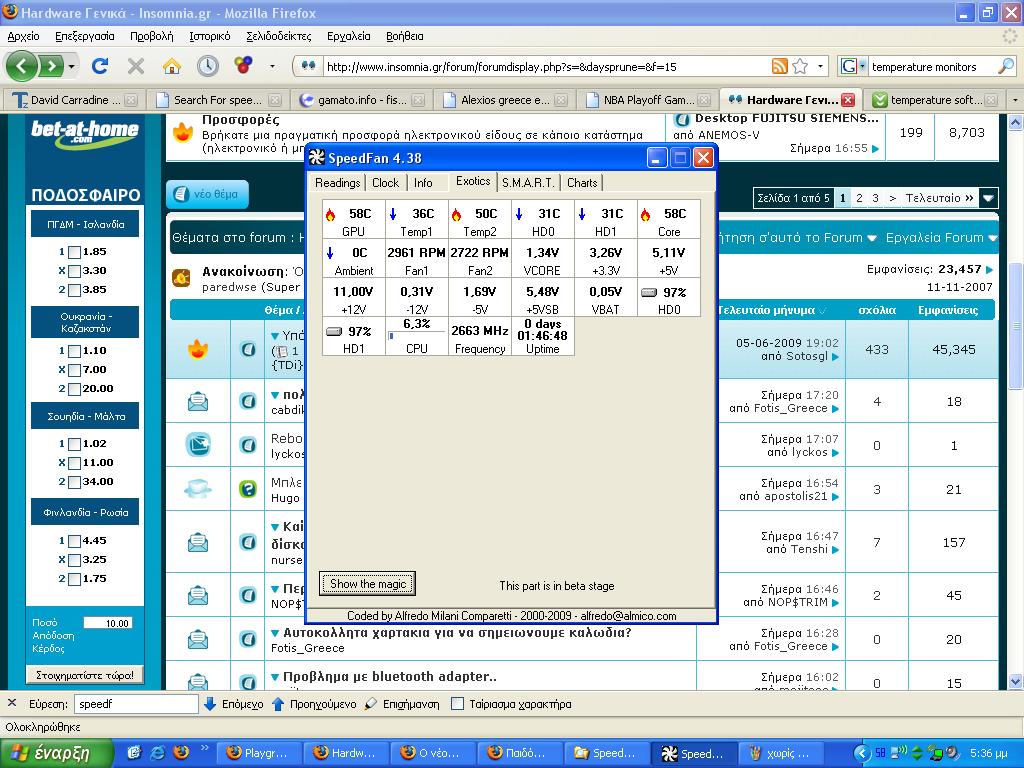
Task: Go to forum page 2 link
Action: coord(859,198)
